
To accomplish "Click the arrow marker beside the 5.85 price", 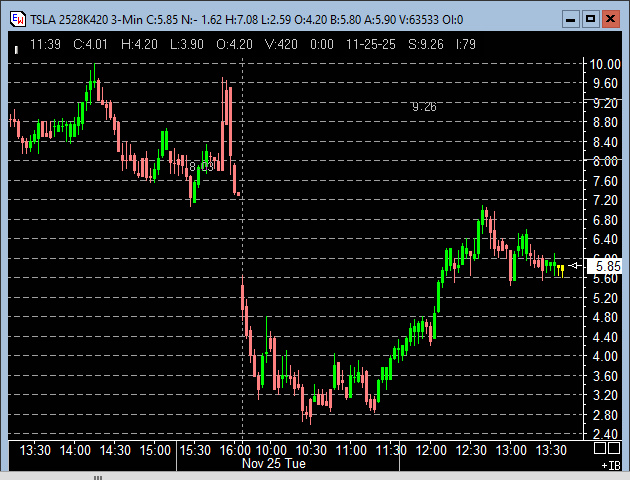I will (575, 265).
